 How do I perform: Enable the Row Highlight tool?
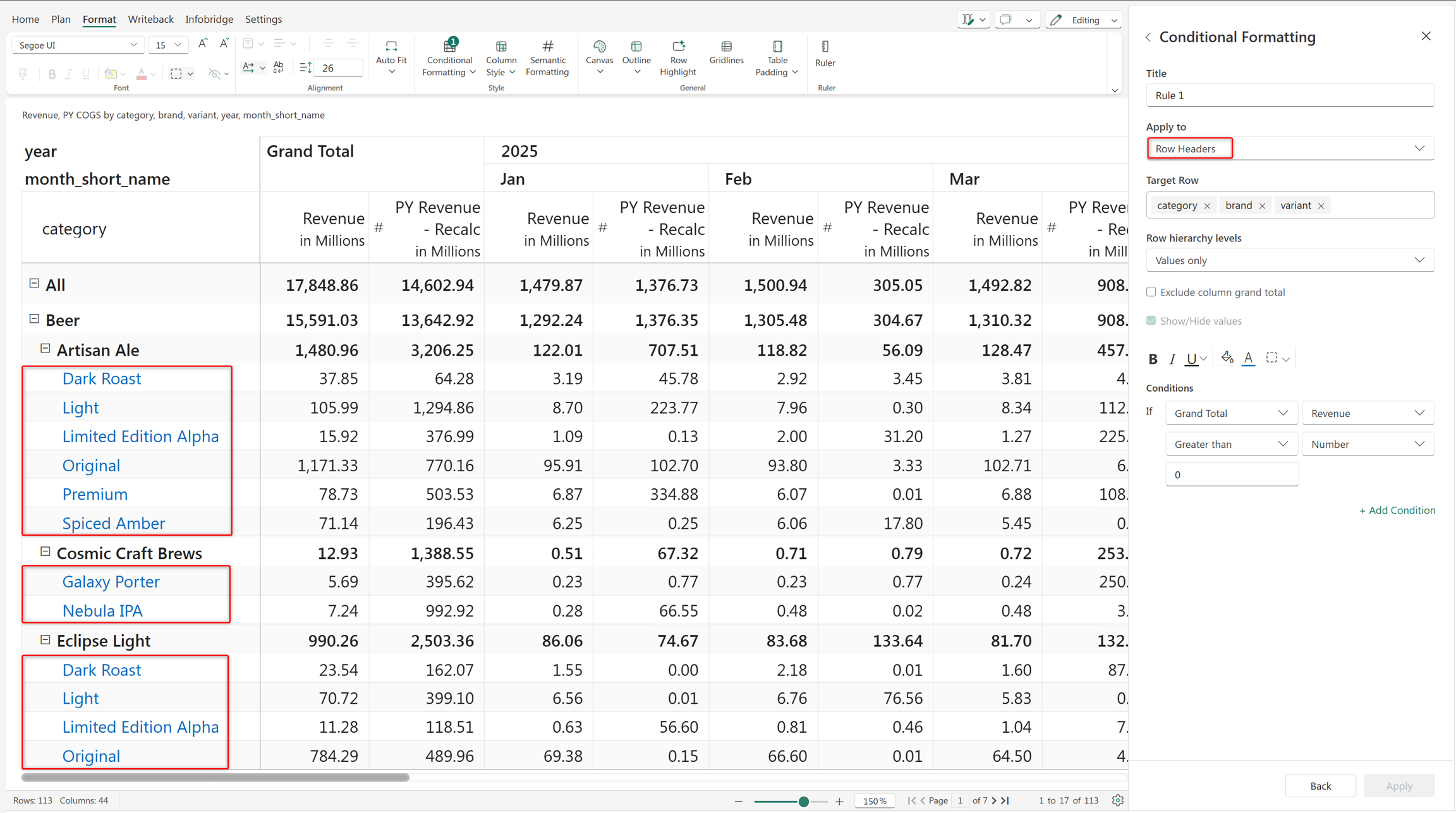click(x=678, y=57)
